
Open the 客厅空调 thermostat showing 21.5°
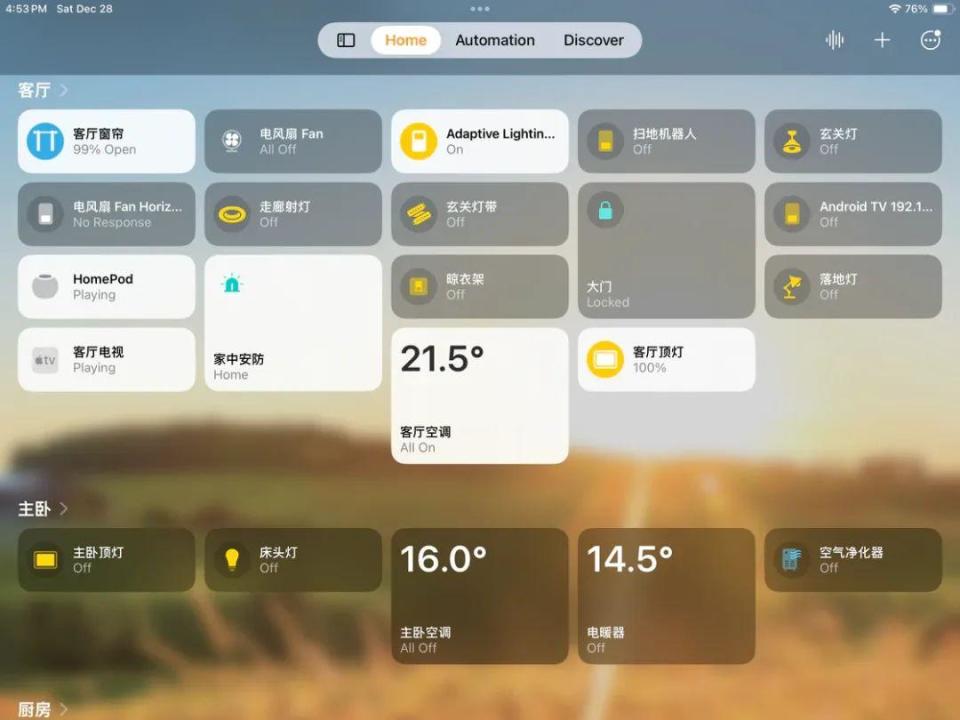(x=479, y=395)
